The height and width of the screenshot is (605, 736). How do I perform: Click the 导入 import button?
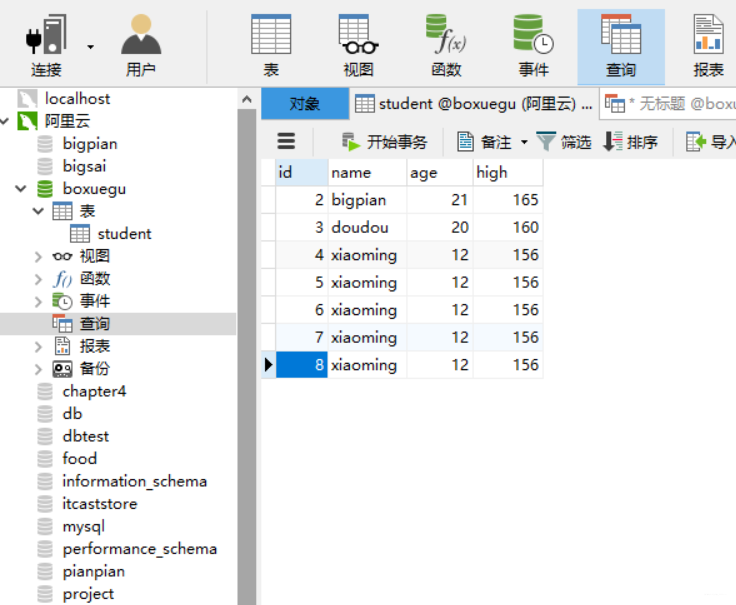click(x=711, y=141)
